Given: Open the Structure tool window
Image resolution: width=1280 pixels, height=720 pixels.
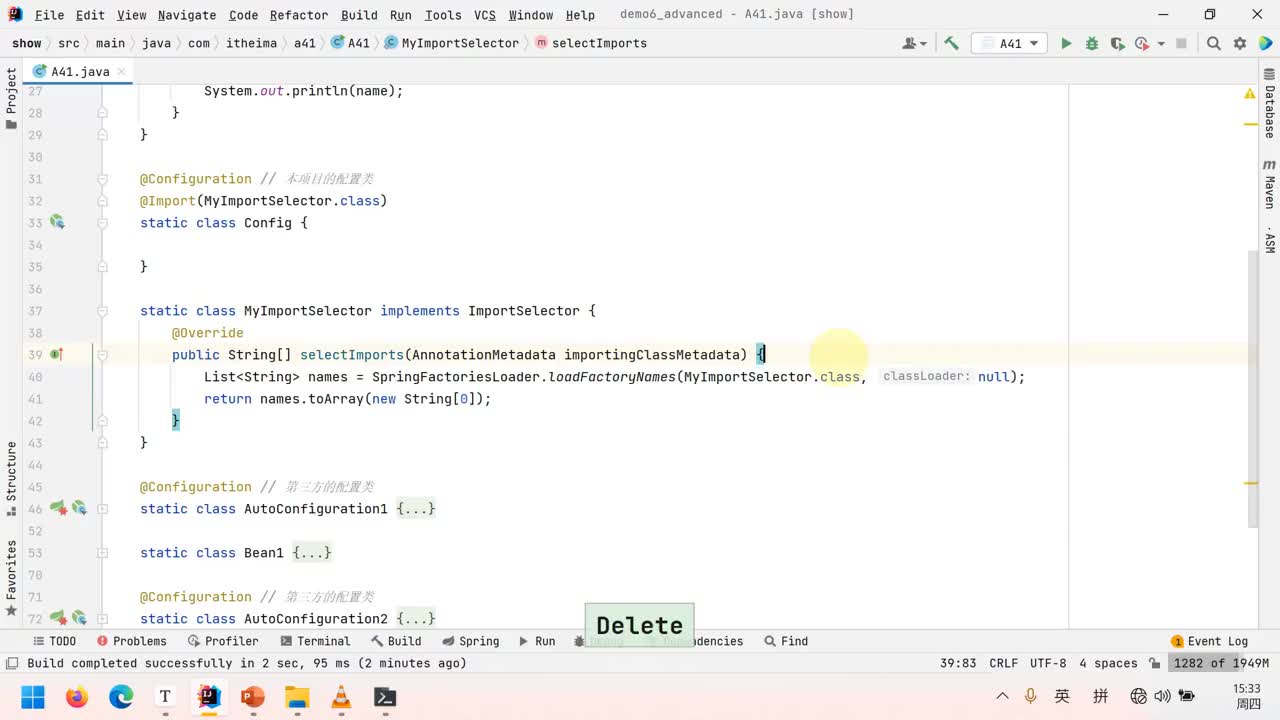Looking at the screenshot, I should tap(11, 478).
